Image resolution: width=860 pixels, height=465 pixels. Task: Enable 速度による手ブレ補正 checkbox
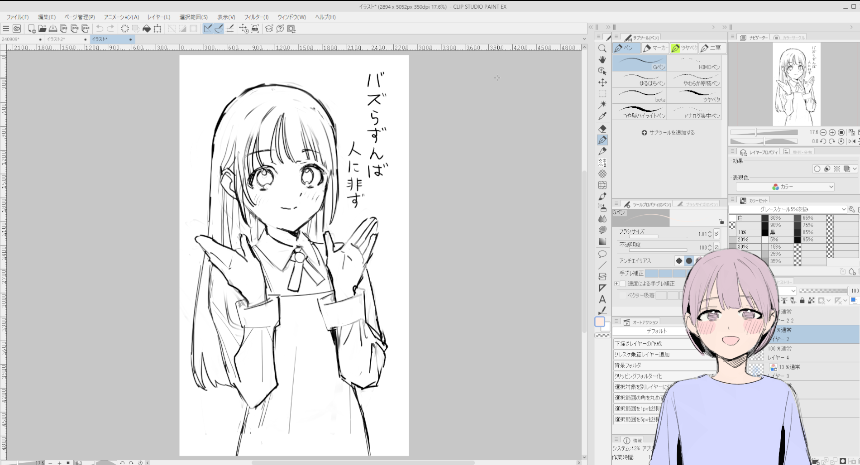tap(623, 283)
